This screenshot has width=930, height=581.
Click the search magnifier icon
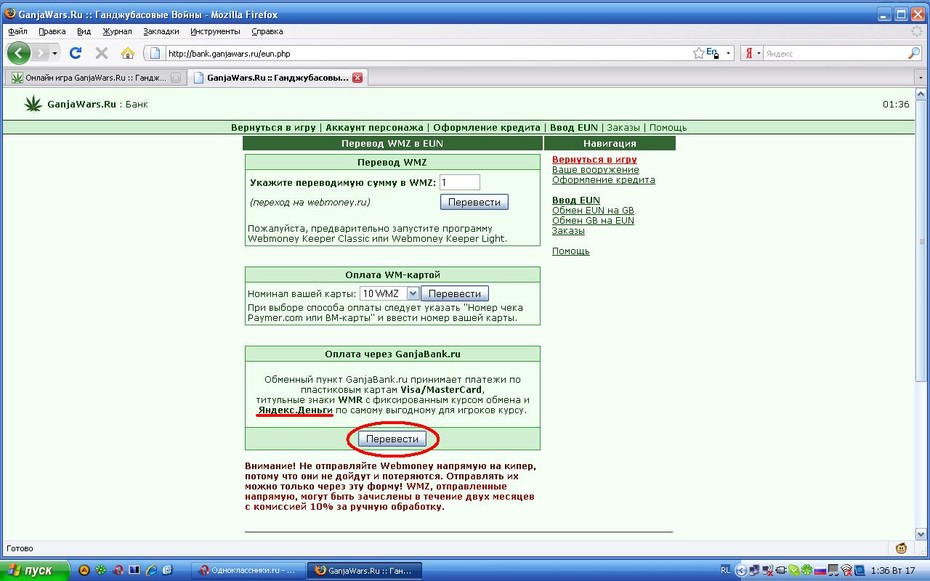click(913, 53)
